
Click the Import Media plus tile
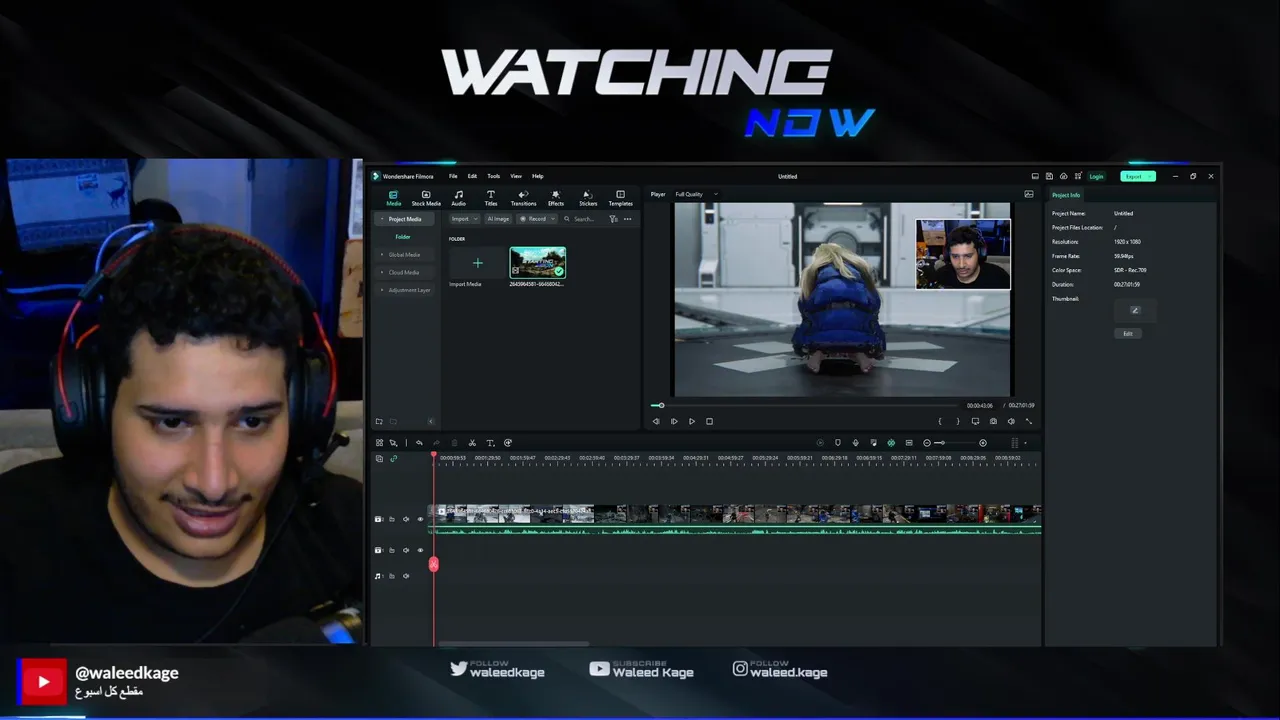pyautogui.click(x=477, y=263)
